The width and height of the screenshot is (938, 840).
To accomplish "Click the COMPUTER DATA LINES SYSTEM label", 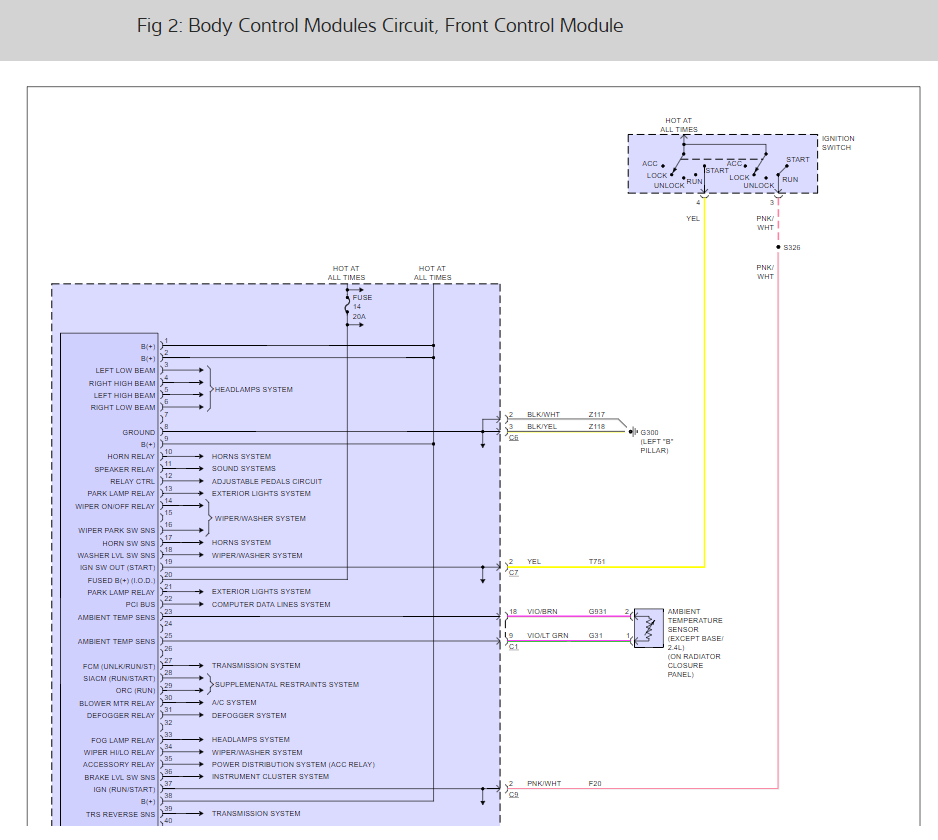I will point(271,605).
